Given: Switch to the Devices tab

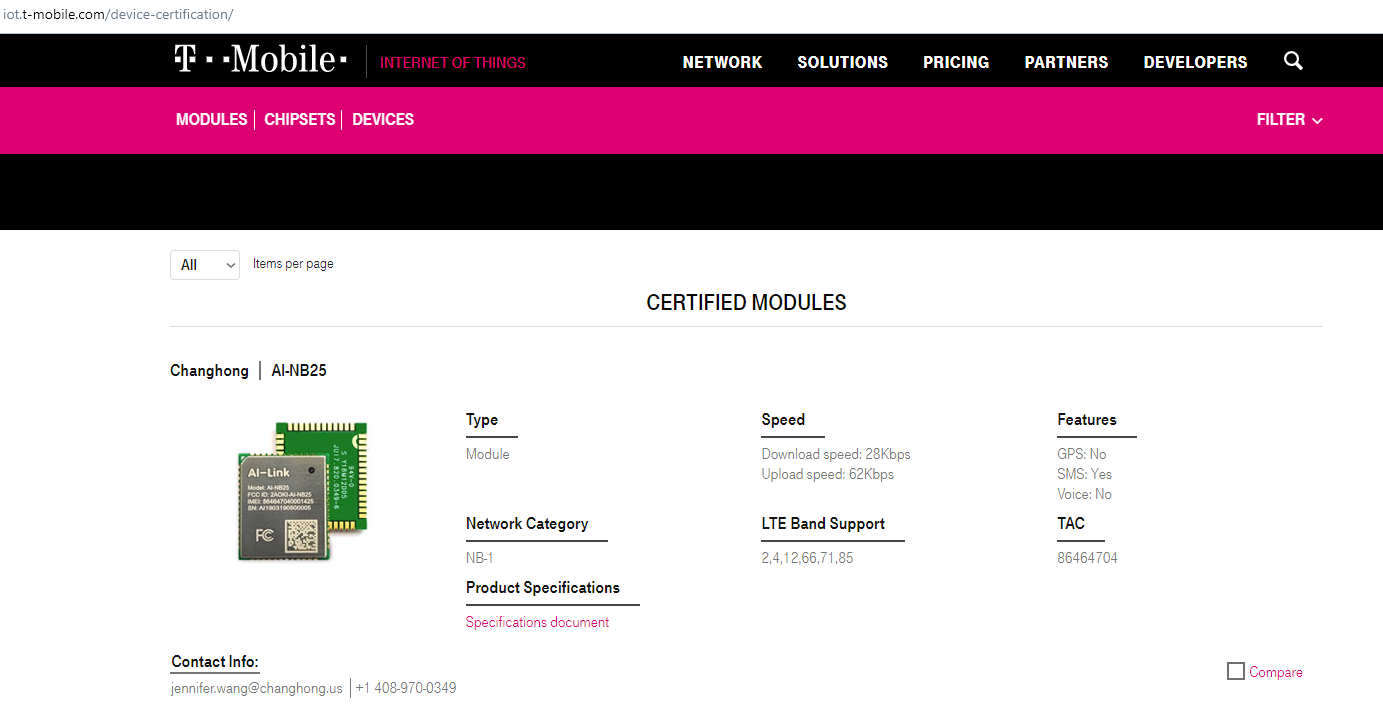Looking at the screenshot, I should pos(383,119).
